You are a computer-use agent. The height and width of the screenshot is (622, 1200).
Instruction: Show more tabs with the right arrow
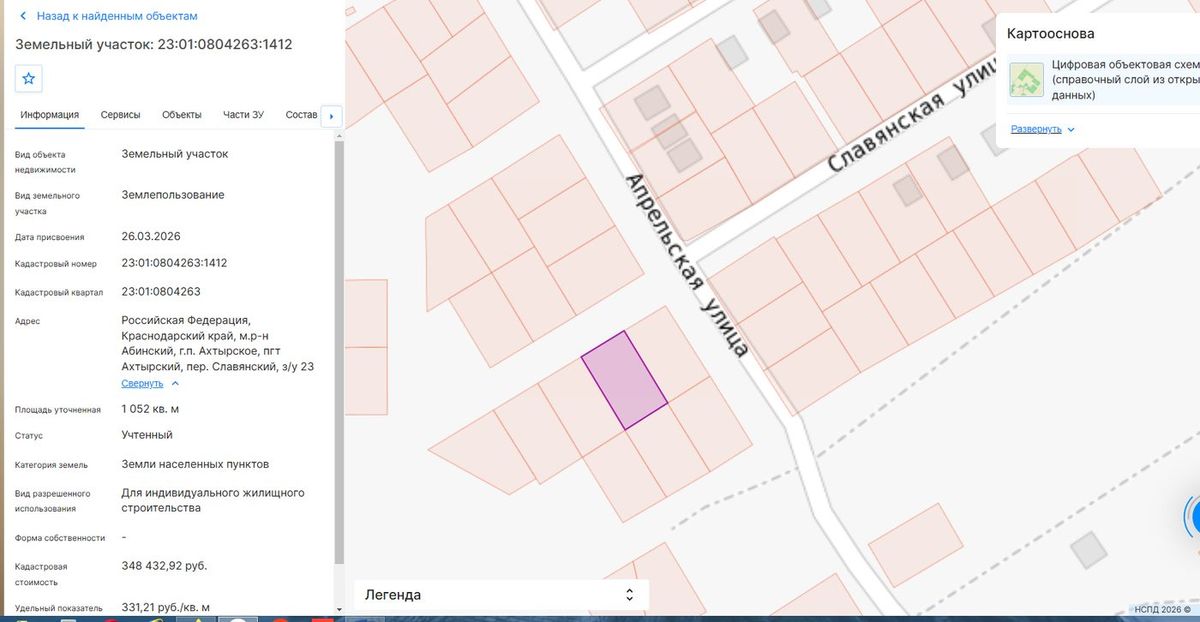pos(331,116)
